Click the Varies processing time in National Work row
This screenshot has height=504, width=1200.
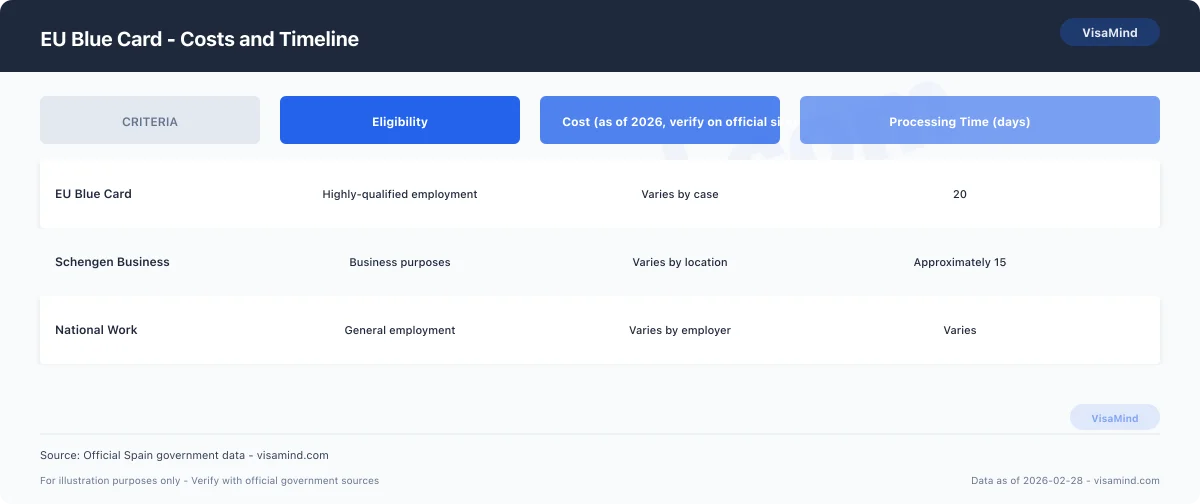[x=960, y=330]
